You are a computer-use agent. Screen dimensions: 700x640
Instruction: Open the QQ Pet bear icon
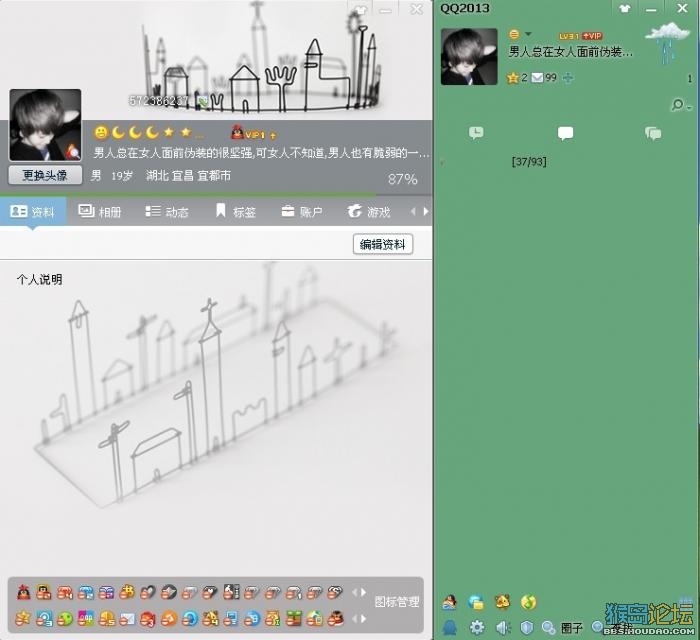503,602
